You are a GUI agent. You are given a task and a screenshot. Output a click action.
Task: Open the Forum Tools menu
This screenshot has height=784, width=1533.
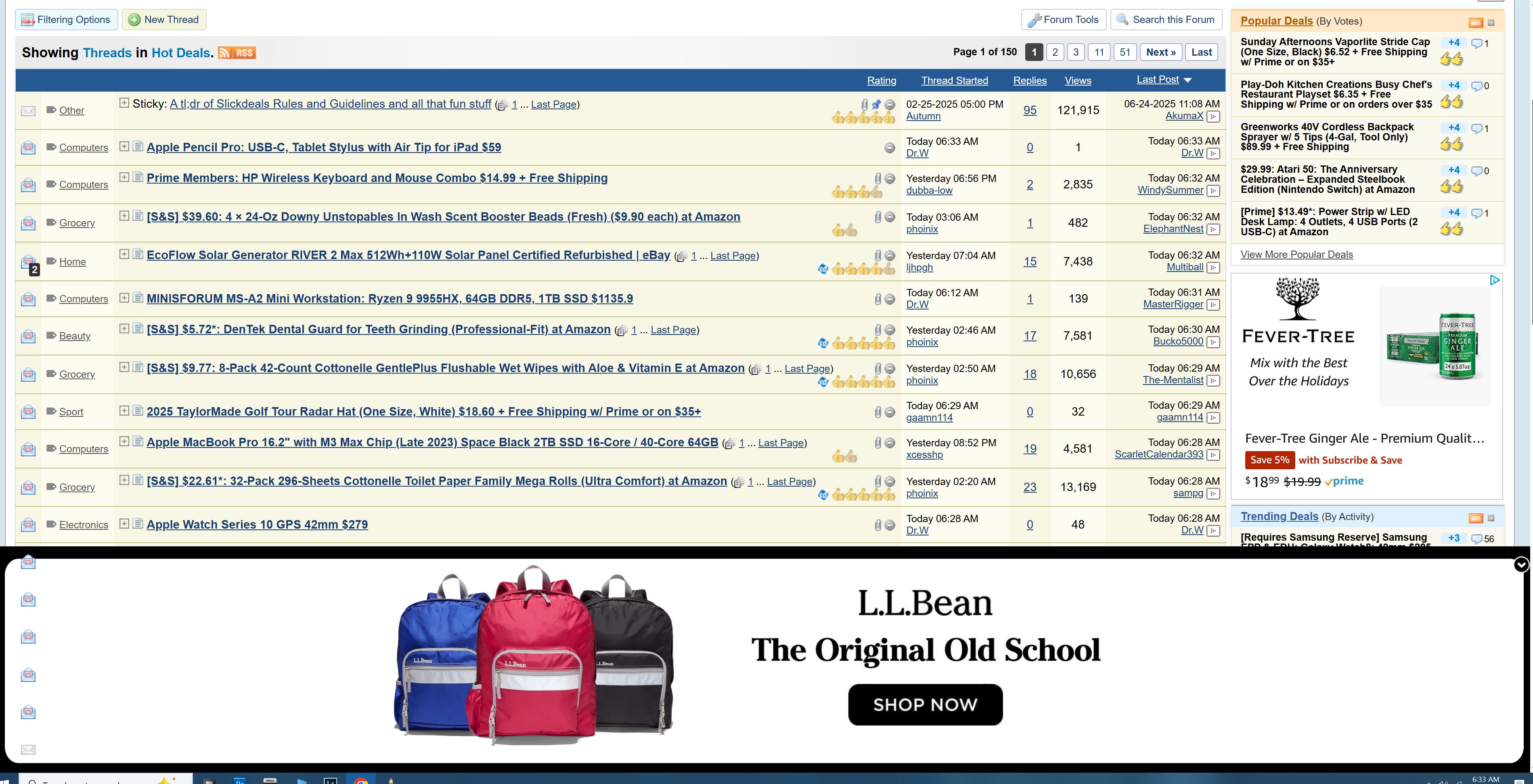(x=1064, y=20)
